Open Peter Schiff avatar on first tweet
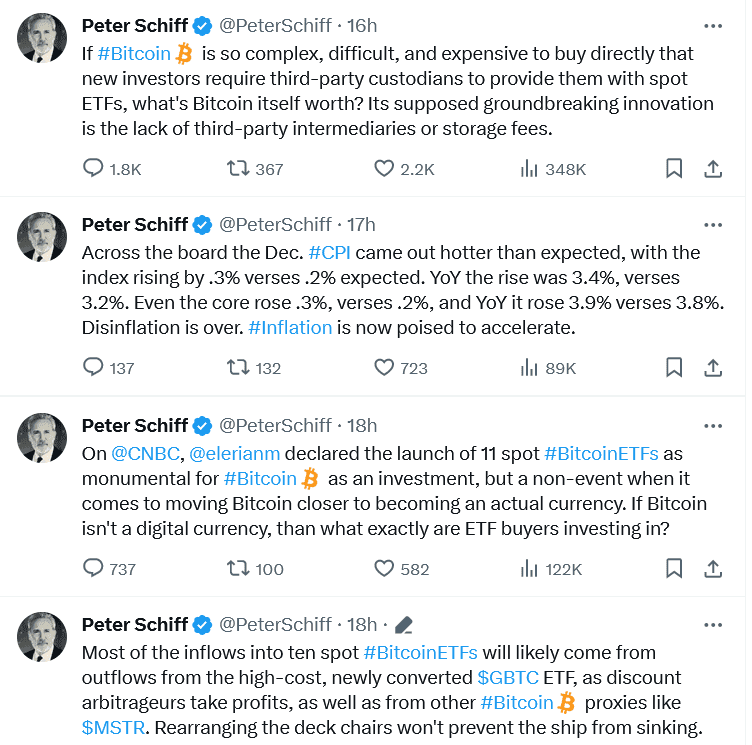This screenshot has height=745, width=752. (42, 38)
